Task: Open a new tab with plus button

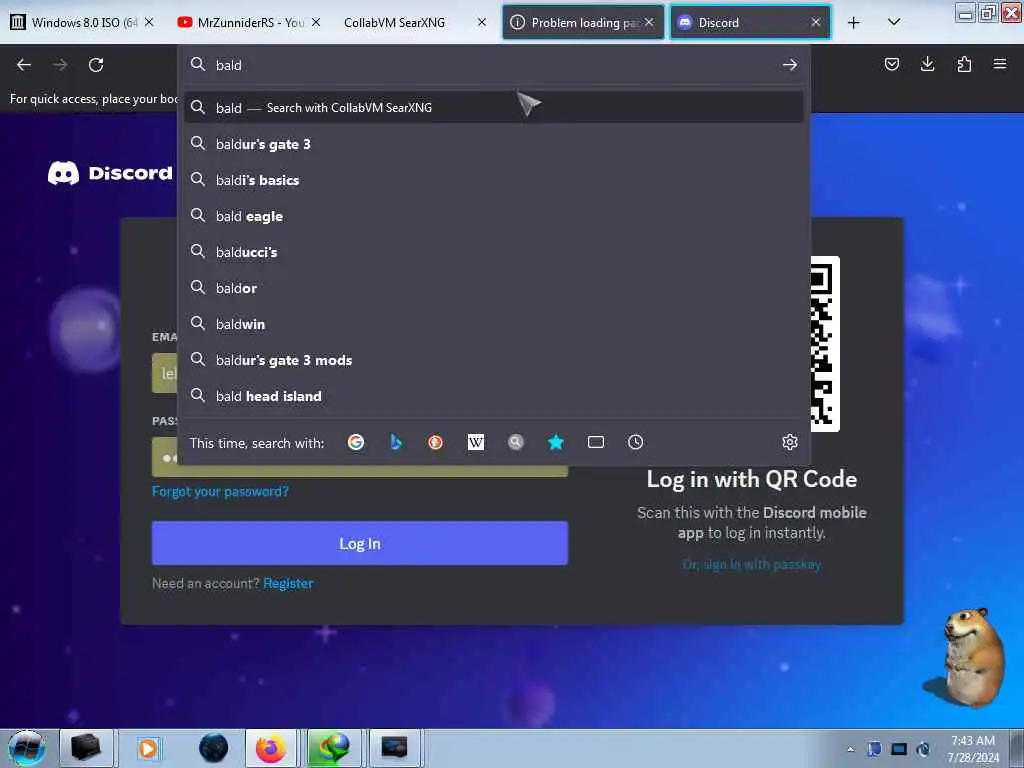Action: pyautogui.click(x=854, y=23)
